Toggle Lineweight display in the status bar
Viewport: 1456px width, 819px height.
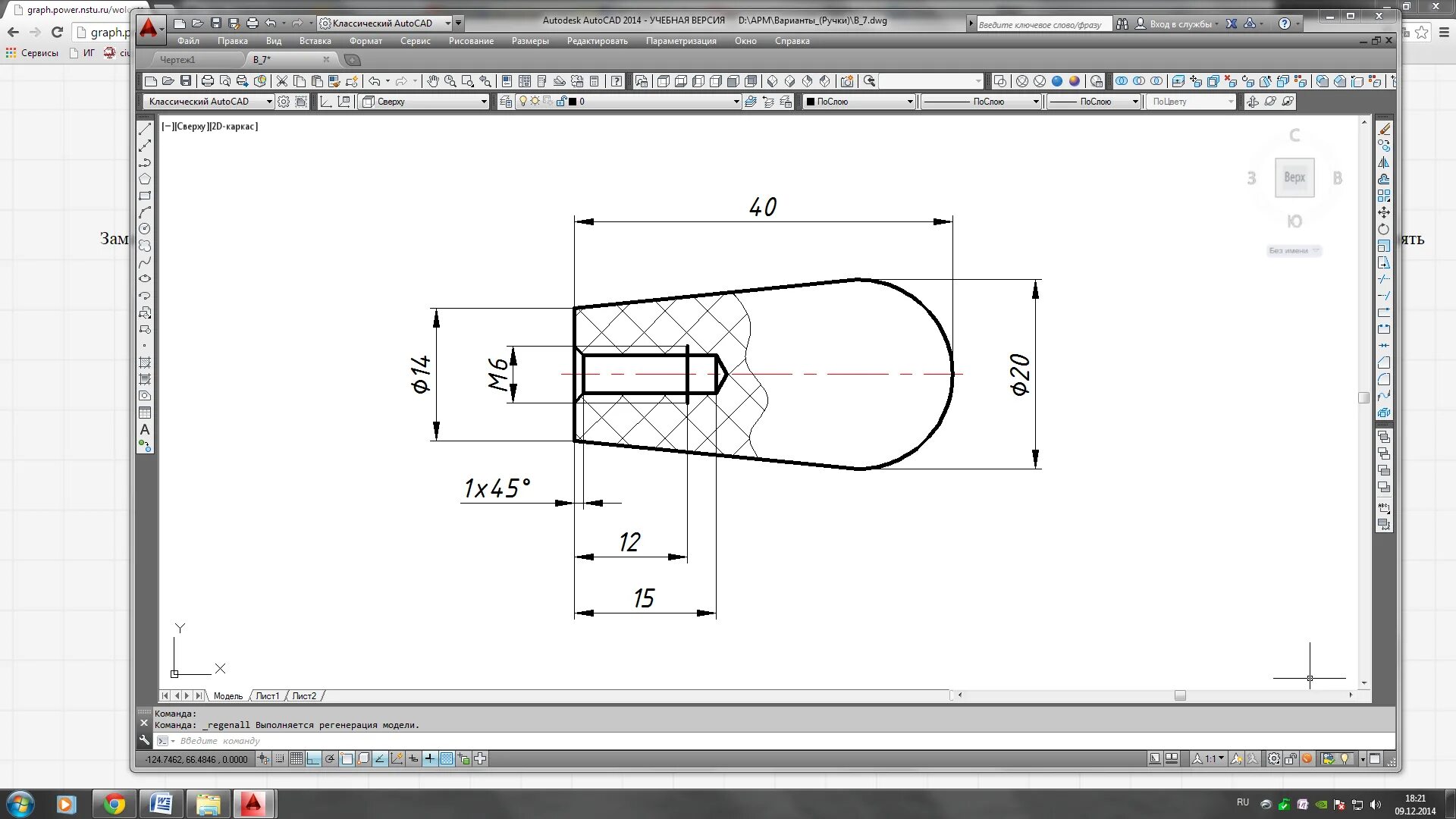(x=430, y=759)
